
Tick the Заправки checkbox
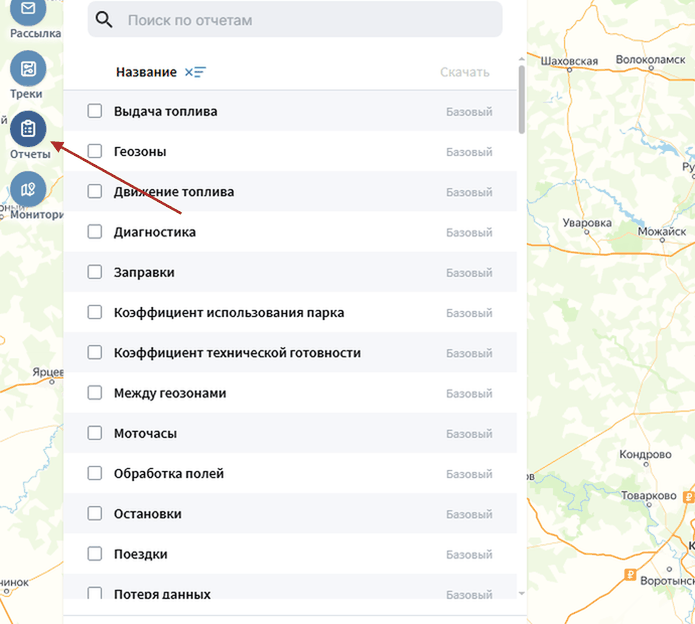coord(94,272)
